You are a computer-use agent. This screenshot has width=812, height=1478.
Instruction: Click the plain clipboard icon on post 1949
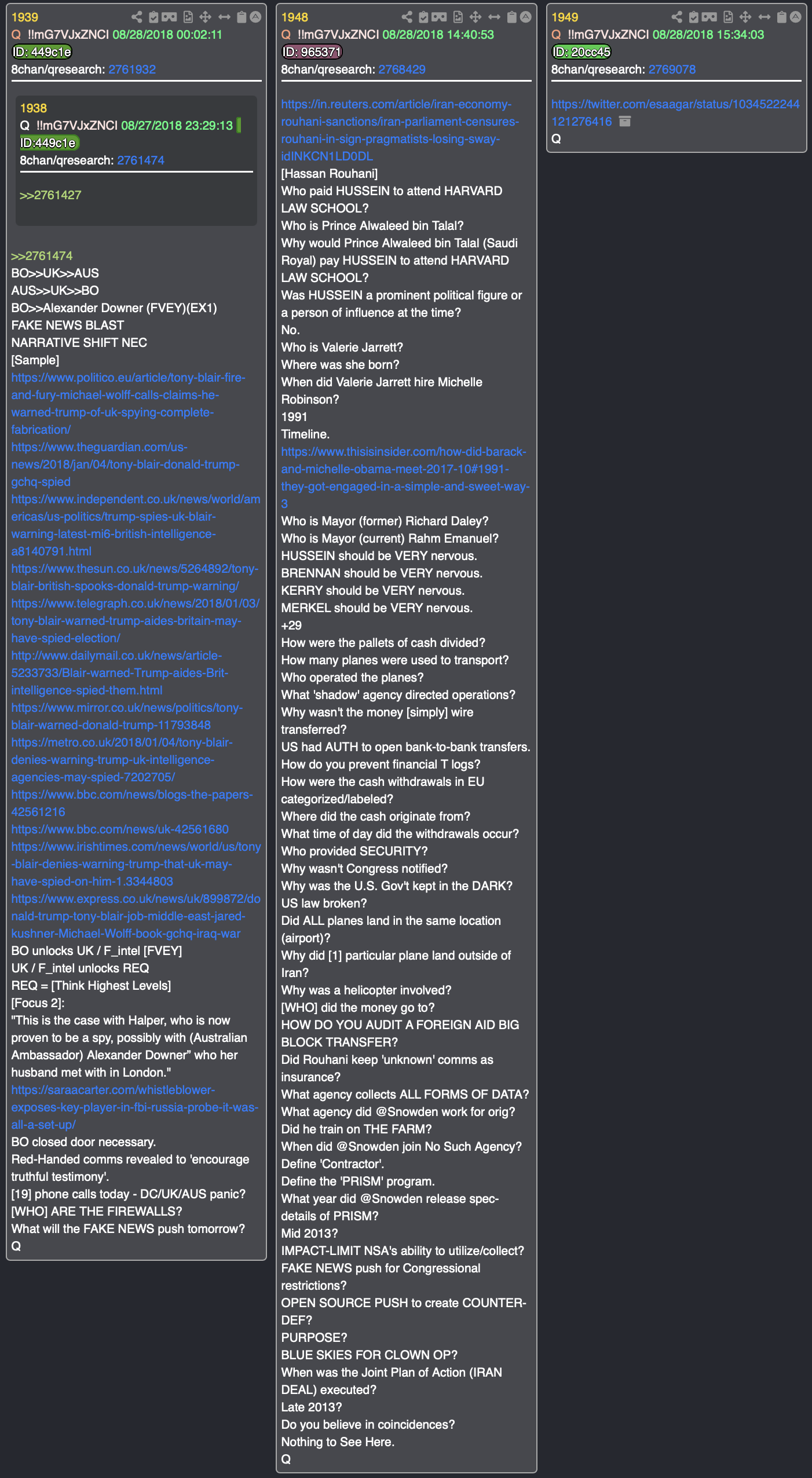pyautogui.click(x=781, y=17)
